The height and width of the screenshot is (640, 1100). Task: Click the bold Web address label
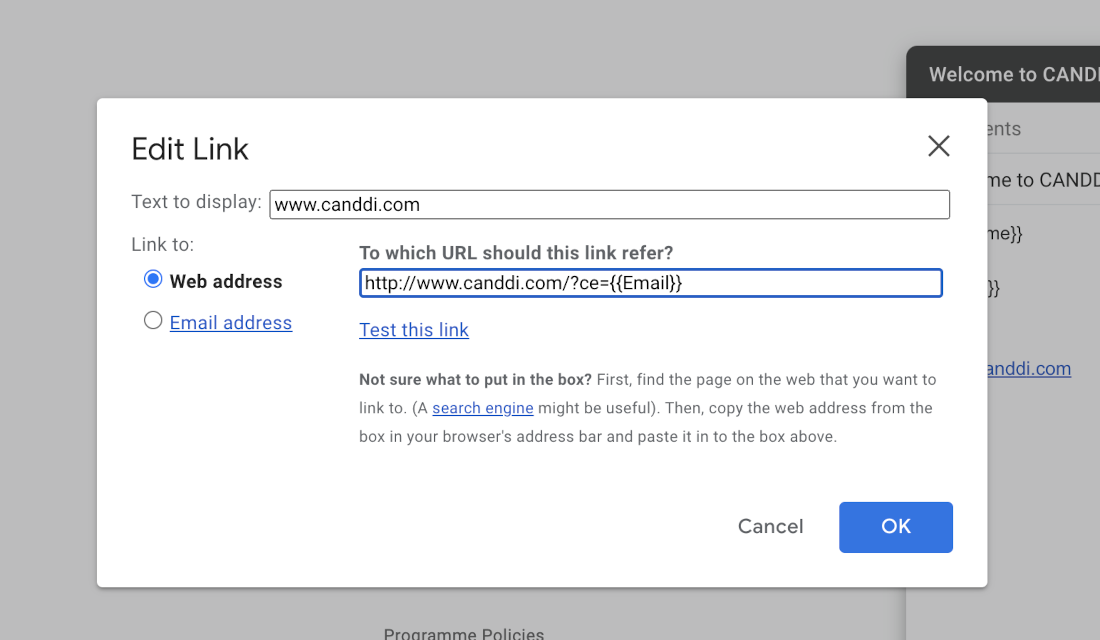point(226,281)
